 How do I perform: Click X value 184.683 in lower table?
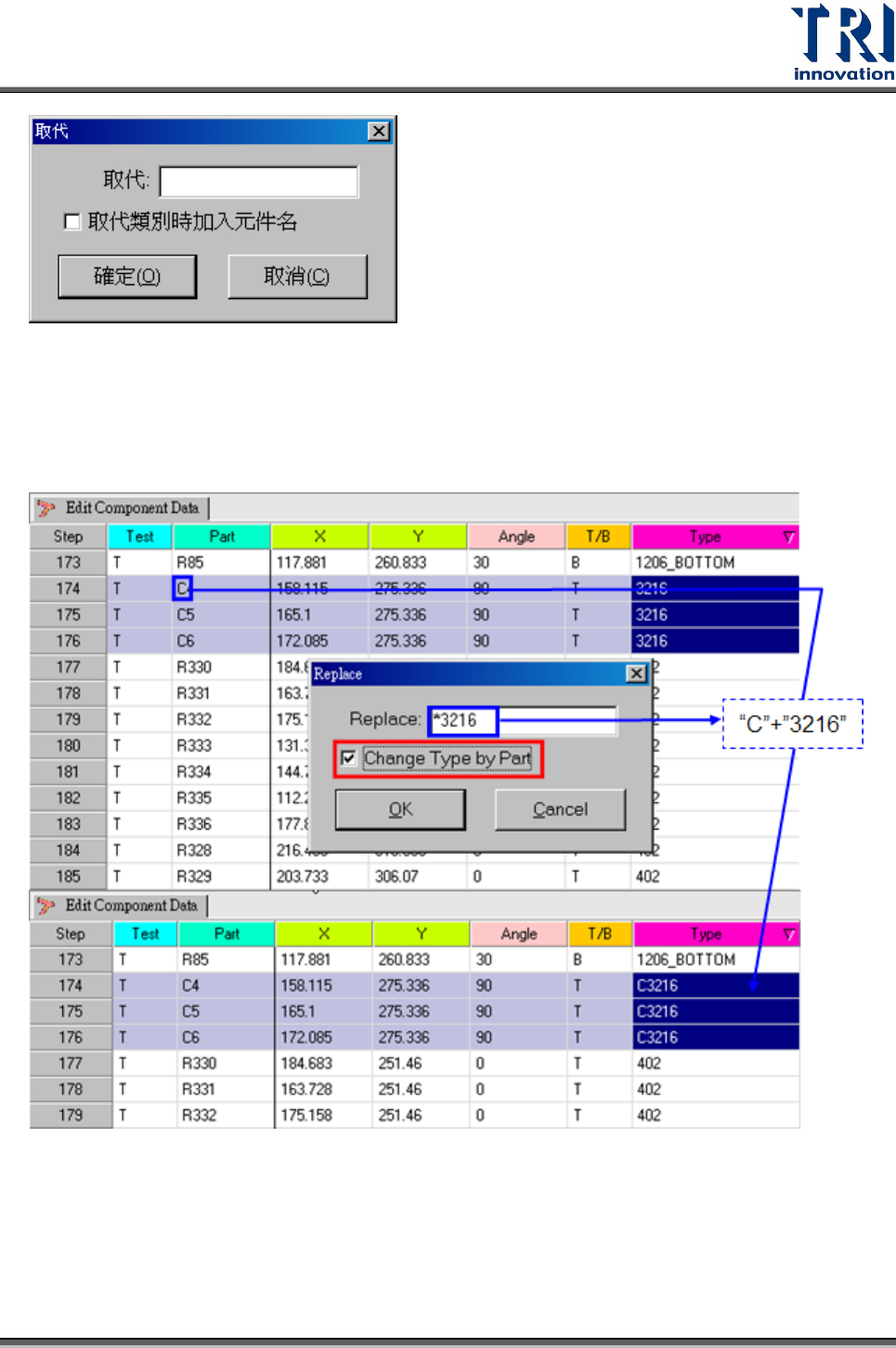(x=325, y=1064)
